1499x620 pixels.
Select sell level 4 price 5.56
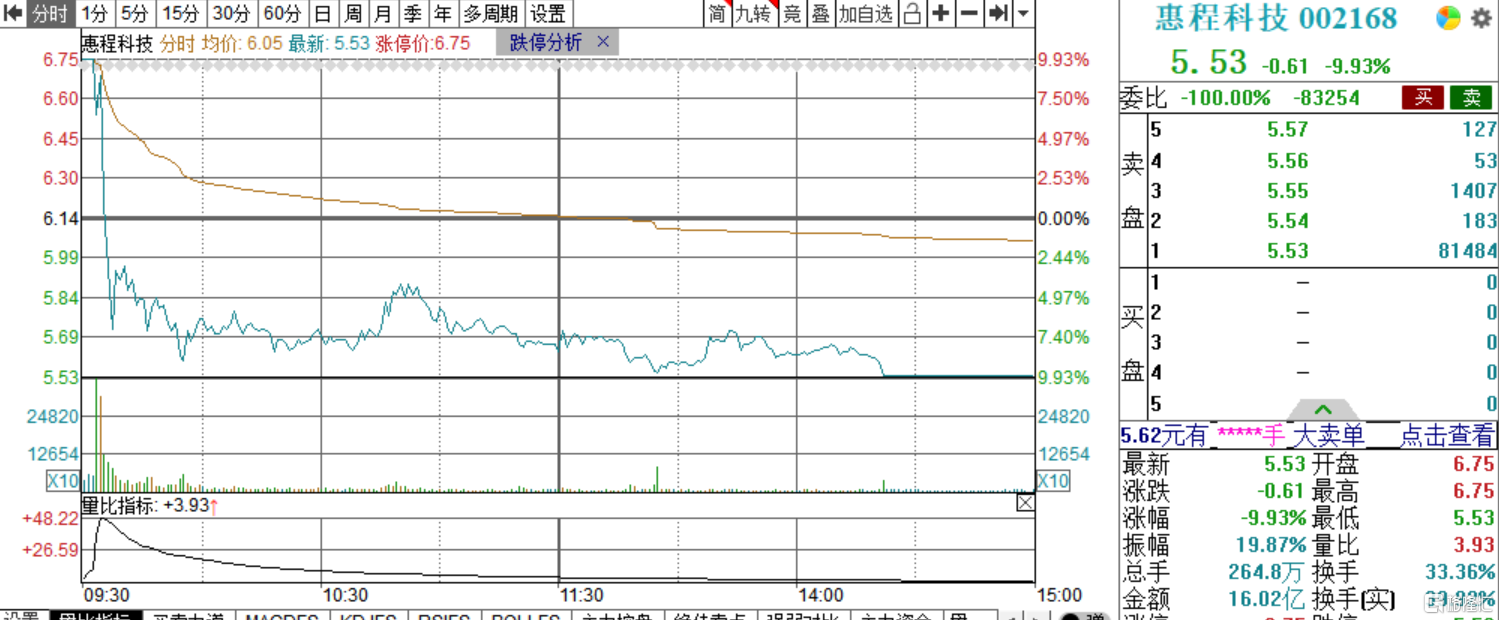point(1287,161)
